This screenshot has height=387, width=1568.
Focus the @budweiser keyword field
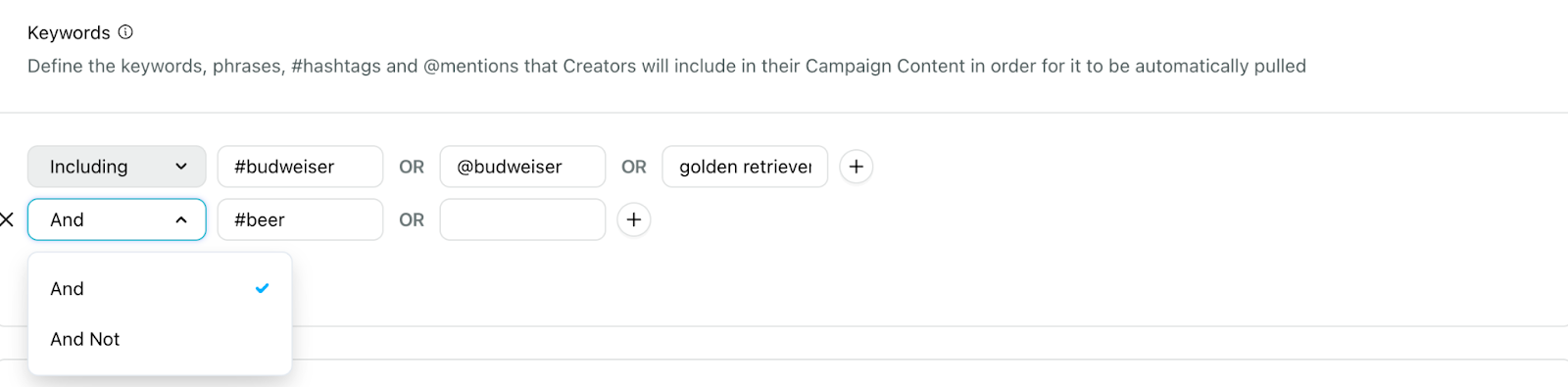point(522,167)
